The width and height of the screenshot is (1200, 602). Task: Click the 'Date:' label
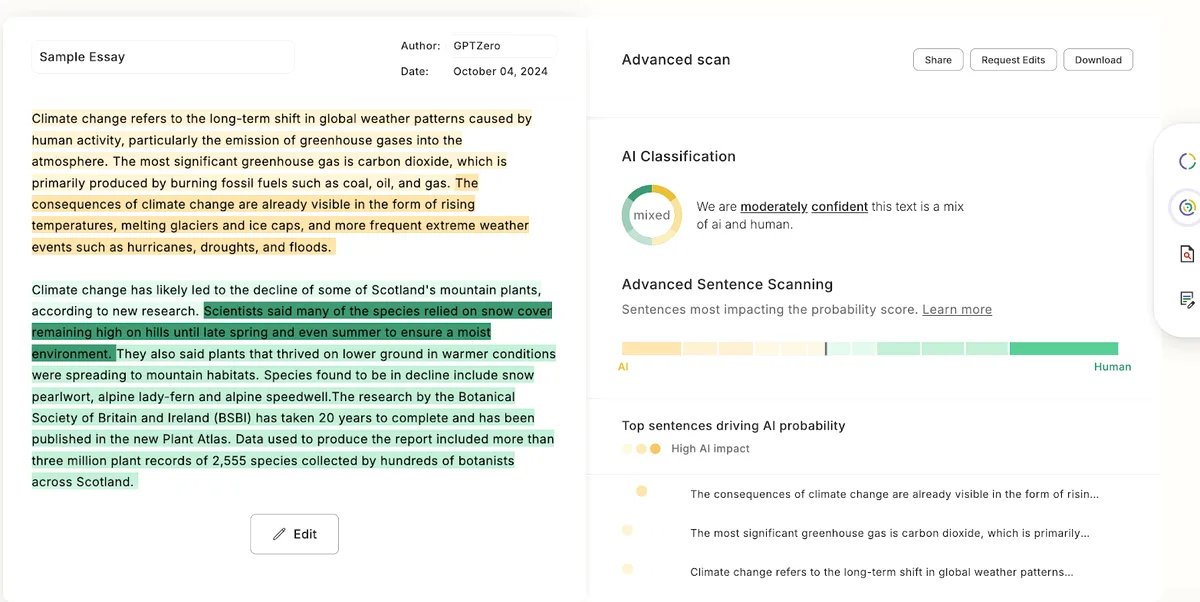pyautogui.click(x=414, y=71)
